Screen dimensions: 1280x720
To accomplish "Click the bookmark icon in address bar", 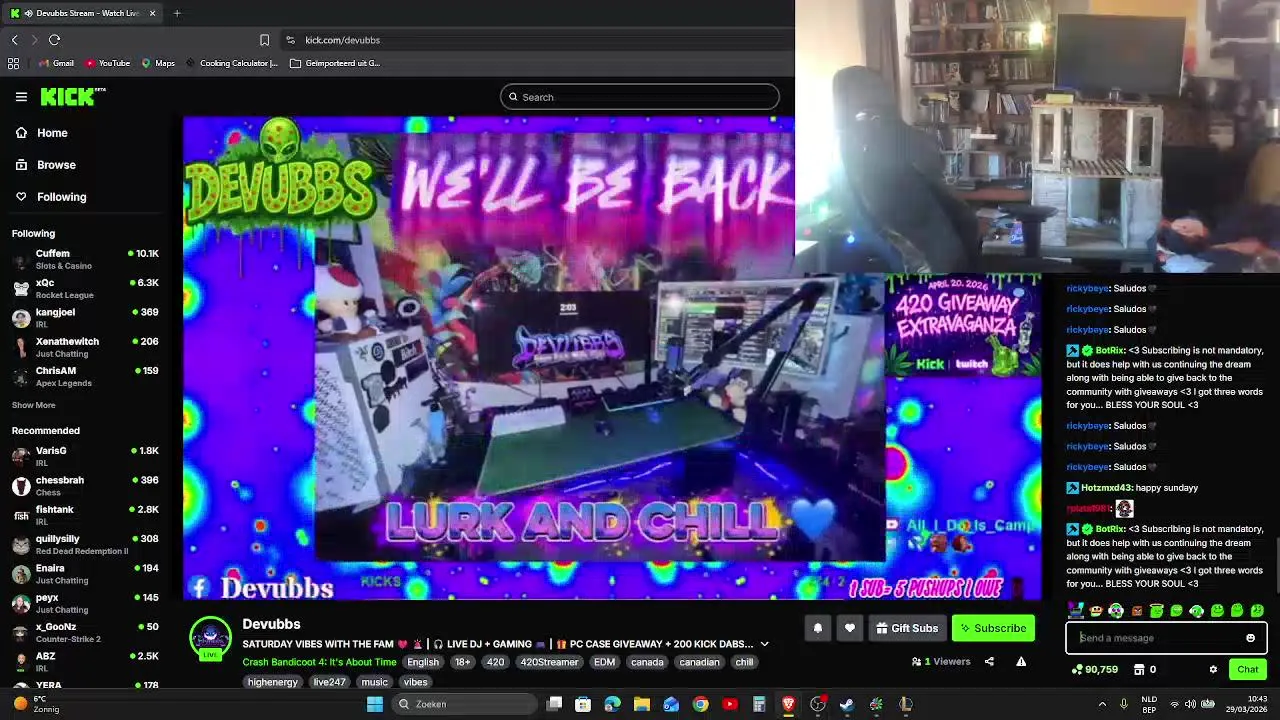I will pyautogui.click(x=264, y=40).
